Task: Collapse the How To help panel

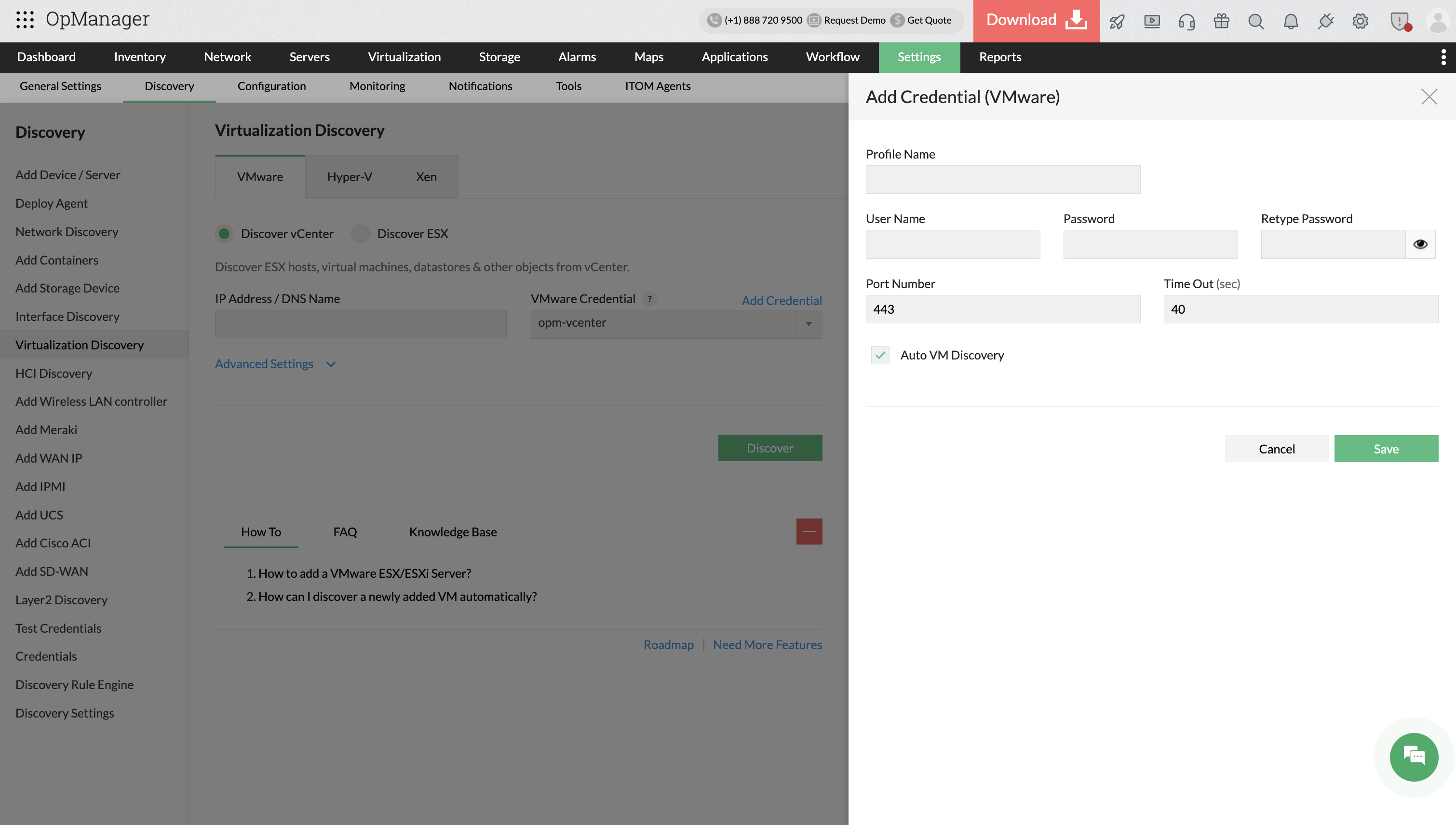Action: [x=809, y=532]
